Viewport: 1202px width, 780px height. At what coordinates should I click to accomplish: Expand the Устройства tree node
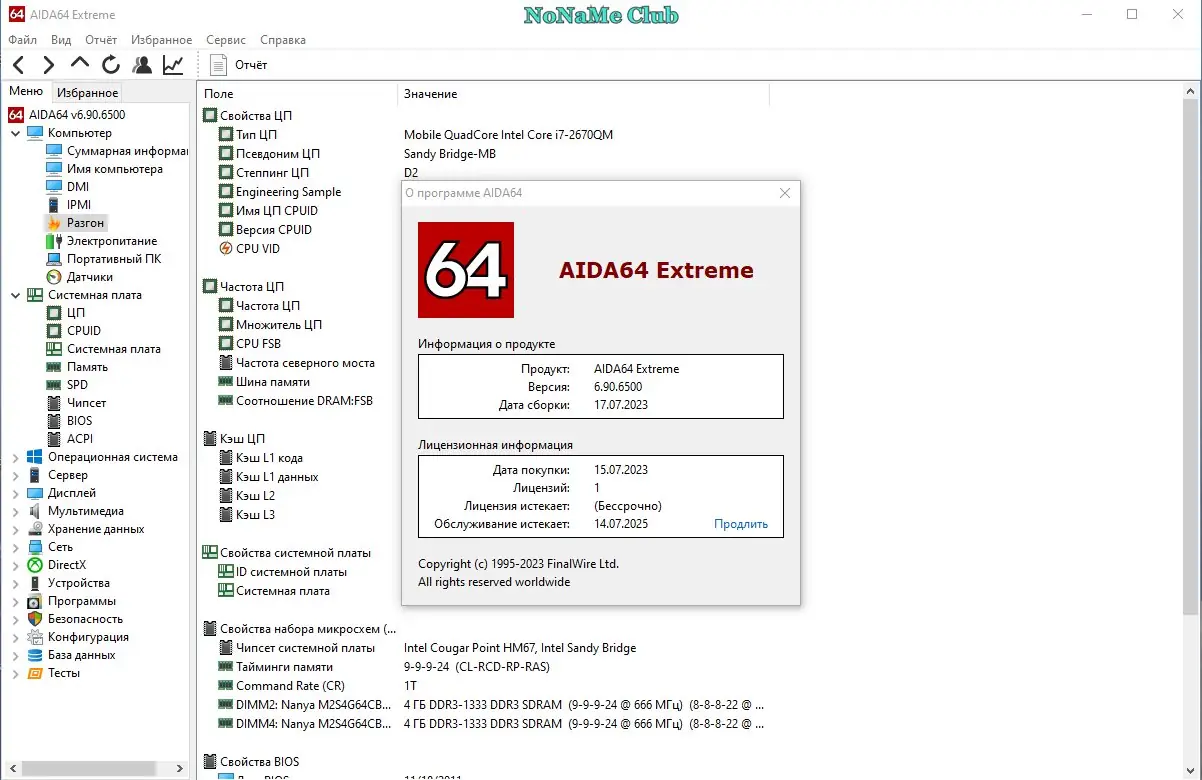(15, 583)
